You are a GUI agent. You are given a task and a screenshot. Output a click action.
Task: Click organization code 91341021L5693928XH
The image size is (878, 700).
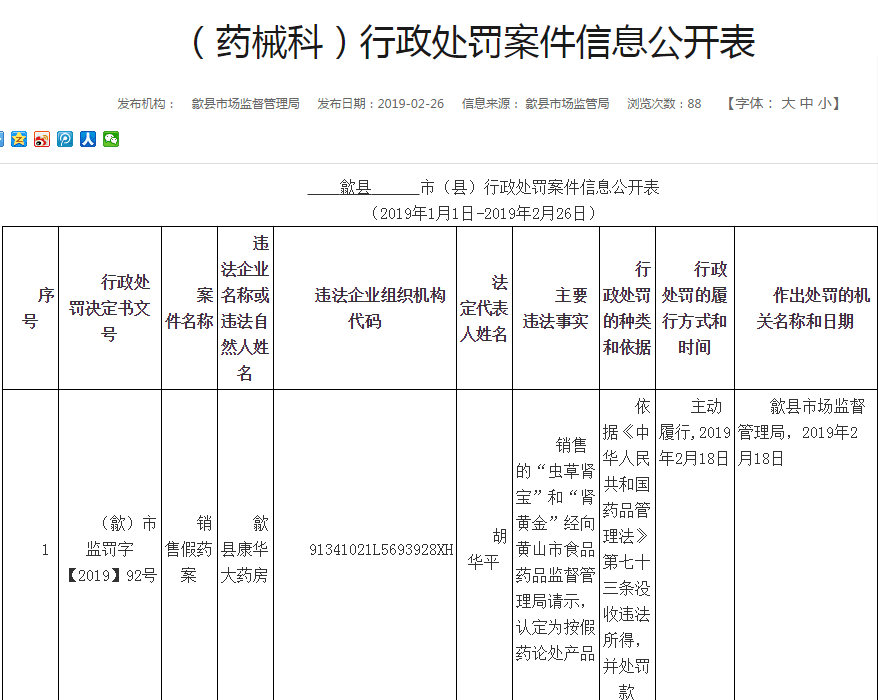[x=381, y=550]
